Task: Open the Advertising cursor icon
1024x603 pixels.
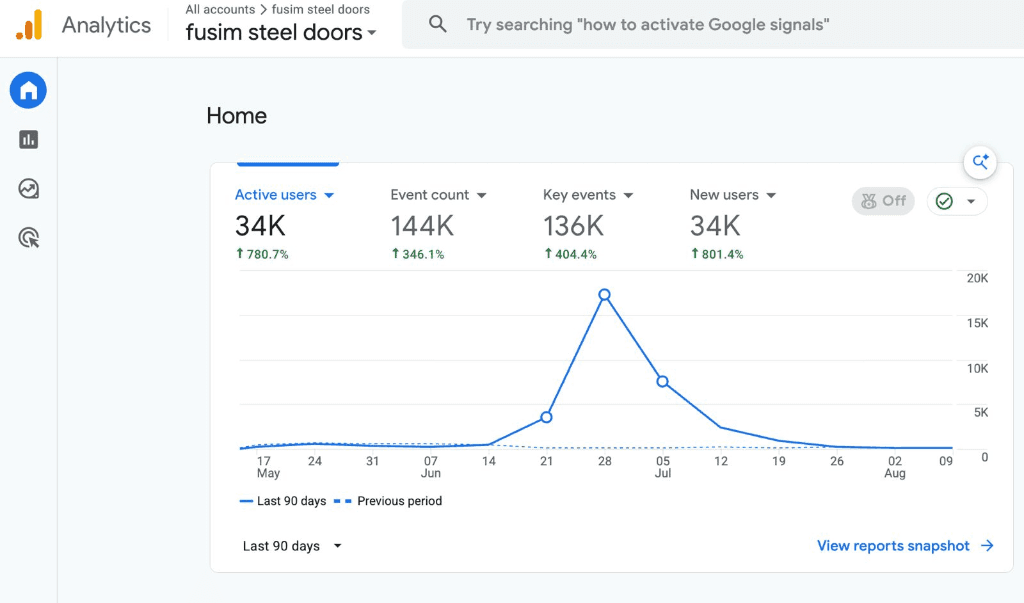Action: coord(29,238)
